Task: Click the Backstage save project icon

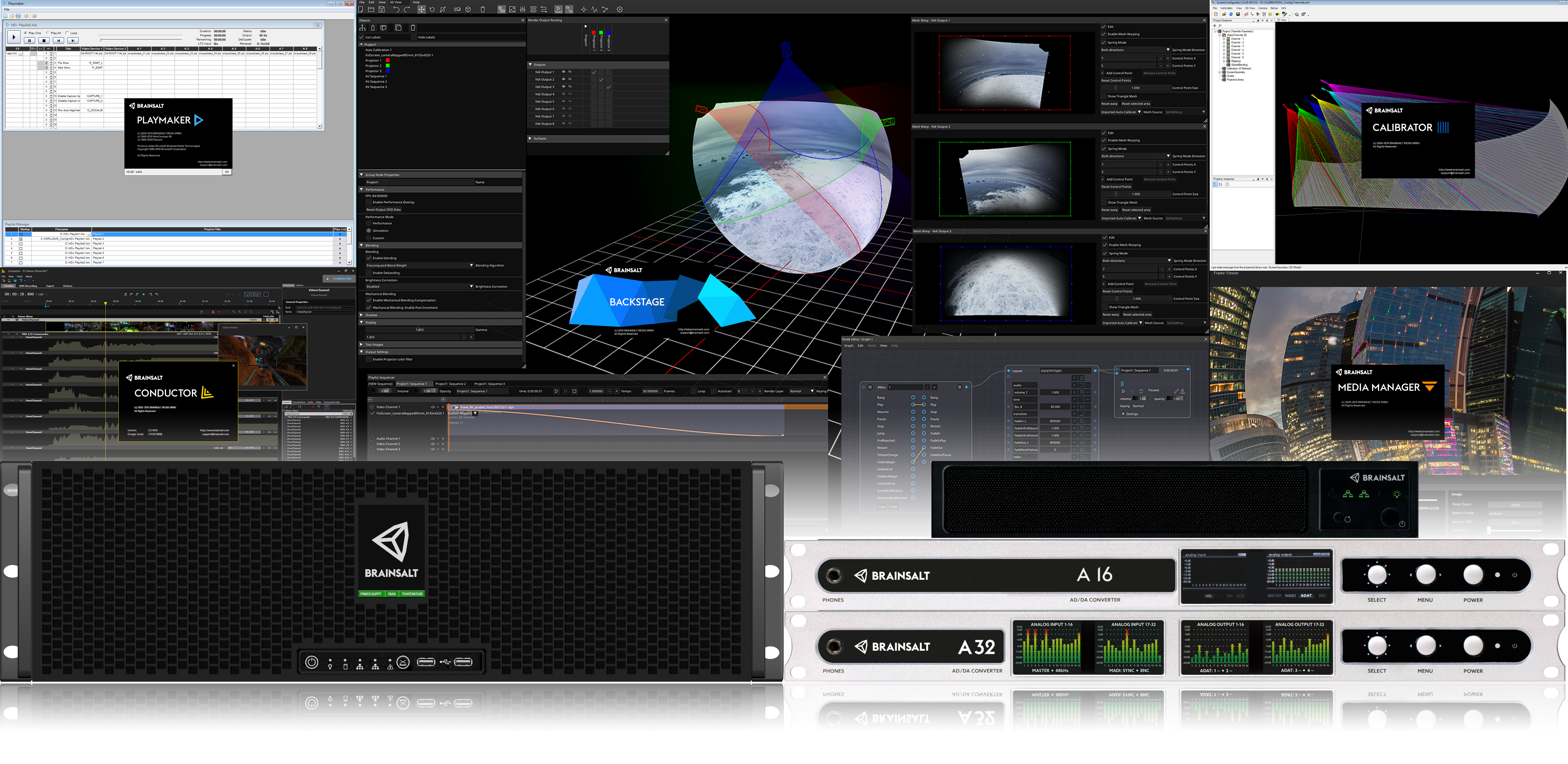Action: coord(382,9)
